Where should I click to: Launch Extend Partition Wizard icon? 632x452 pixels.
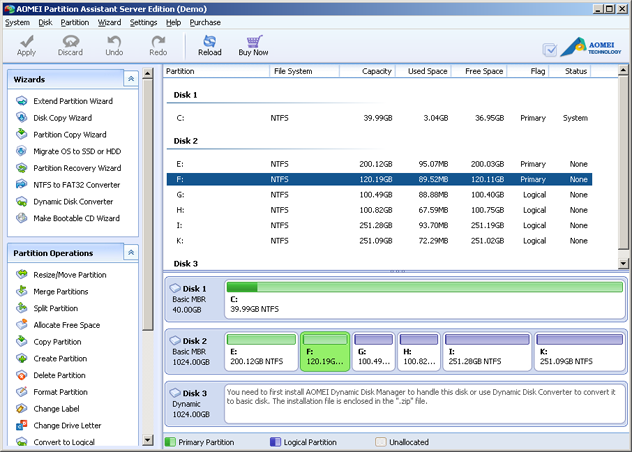tap(22, 101)
